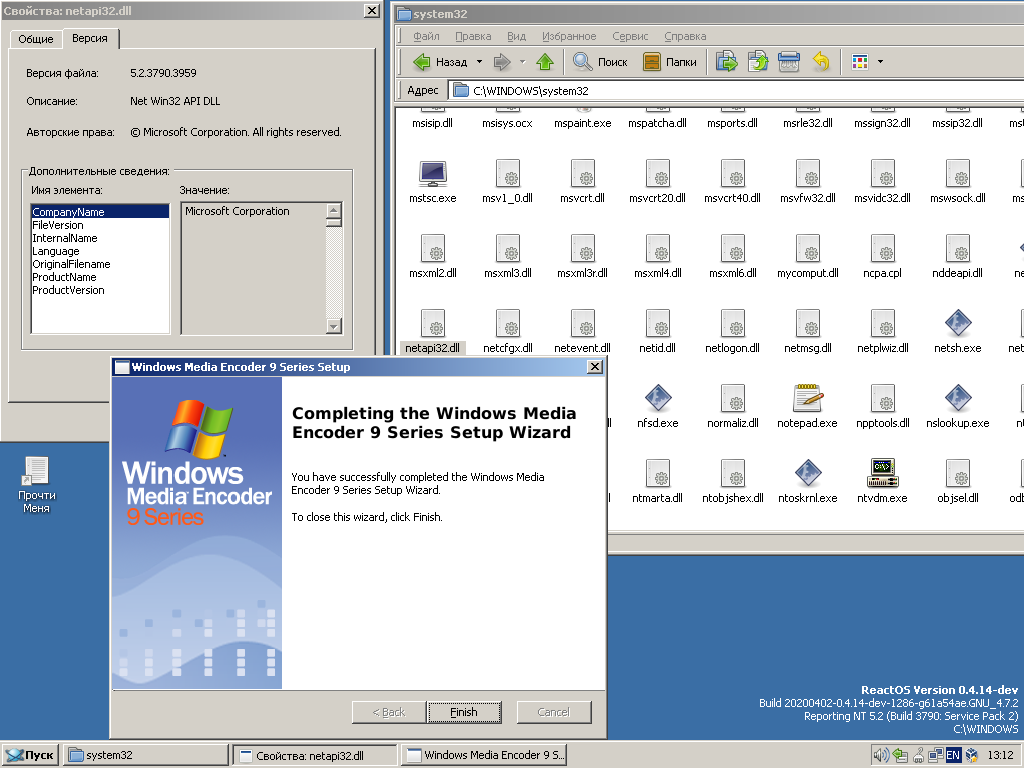Click the C:\WINDOWS\system32 address field

(x=738, y=90)
